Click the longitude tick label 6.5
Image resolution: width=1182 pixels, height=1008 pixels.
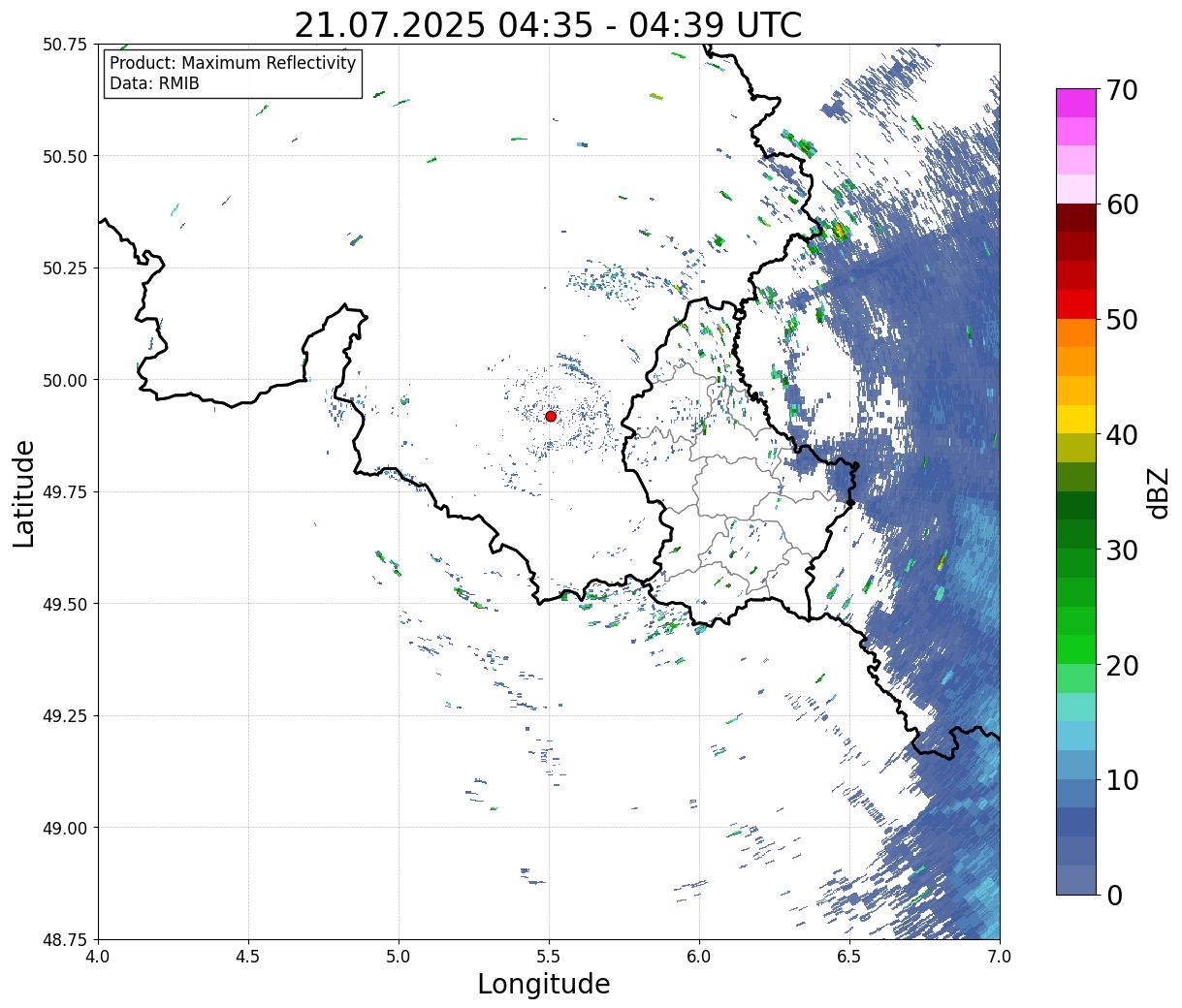click(x=849, y=957)
